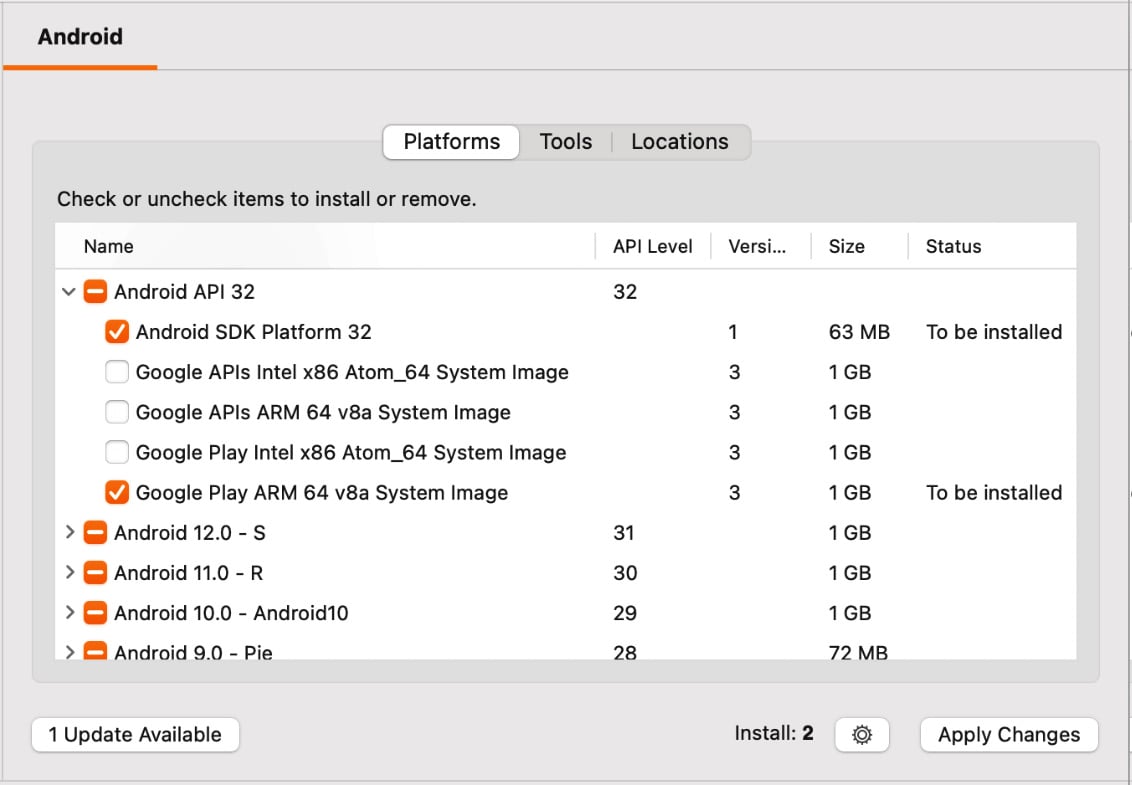The image size is (1132, 785).
Task: Click Google Play Intel x86 Atom_64 System Image text
Action: point(351,452)
